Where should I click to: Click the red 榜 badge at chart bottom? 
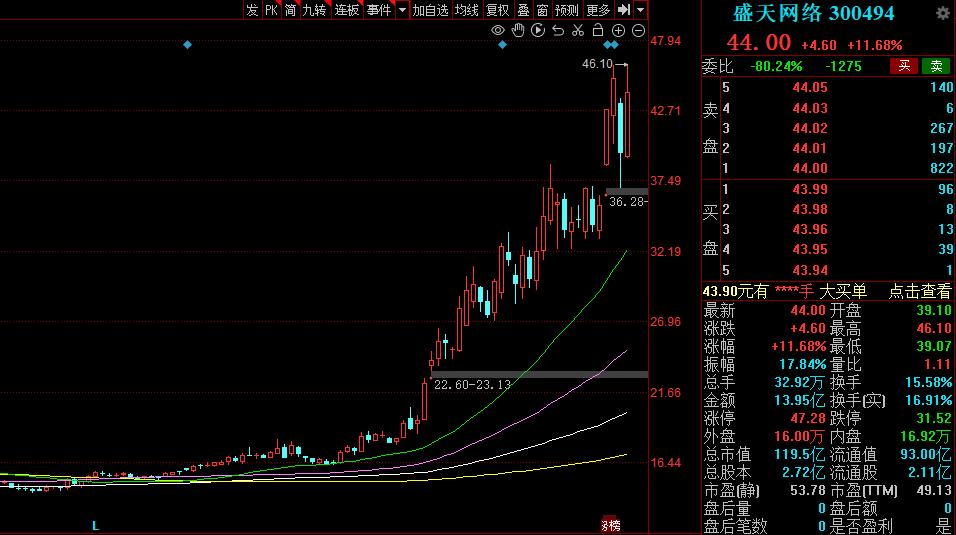[611, 525]
